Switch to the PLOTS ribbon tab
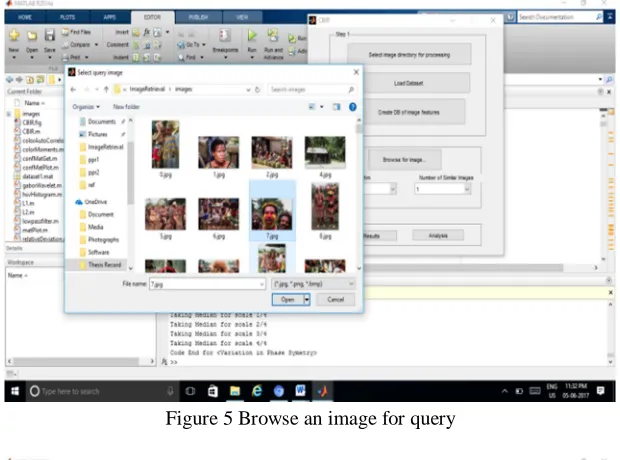 pos(67,17)
